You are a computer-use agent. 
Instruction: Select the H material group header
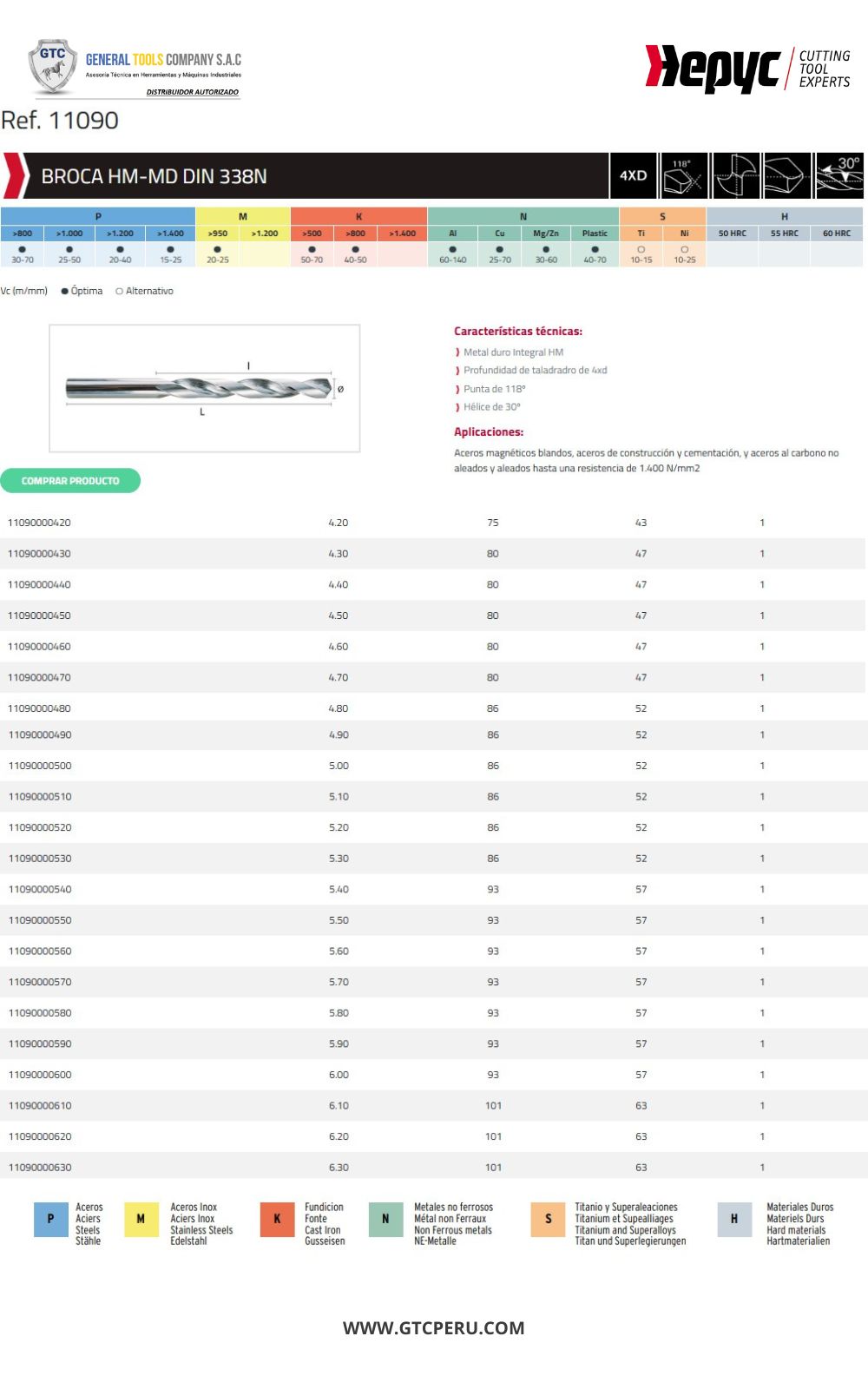(785, 216)
